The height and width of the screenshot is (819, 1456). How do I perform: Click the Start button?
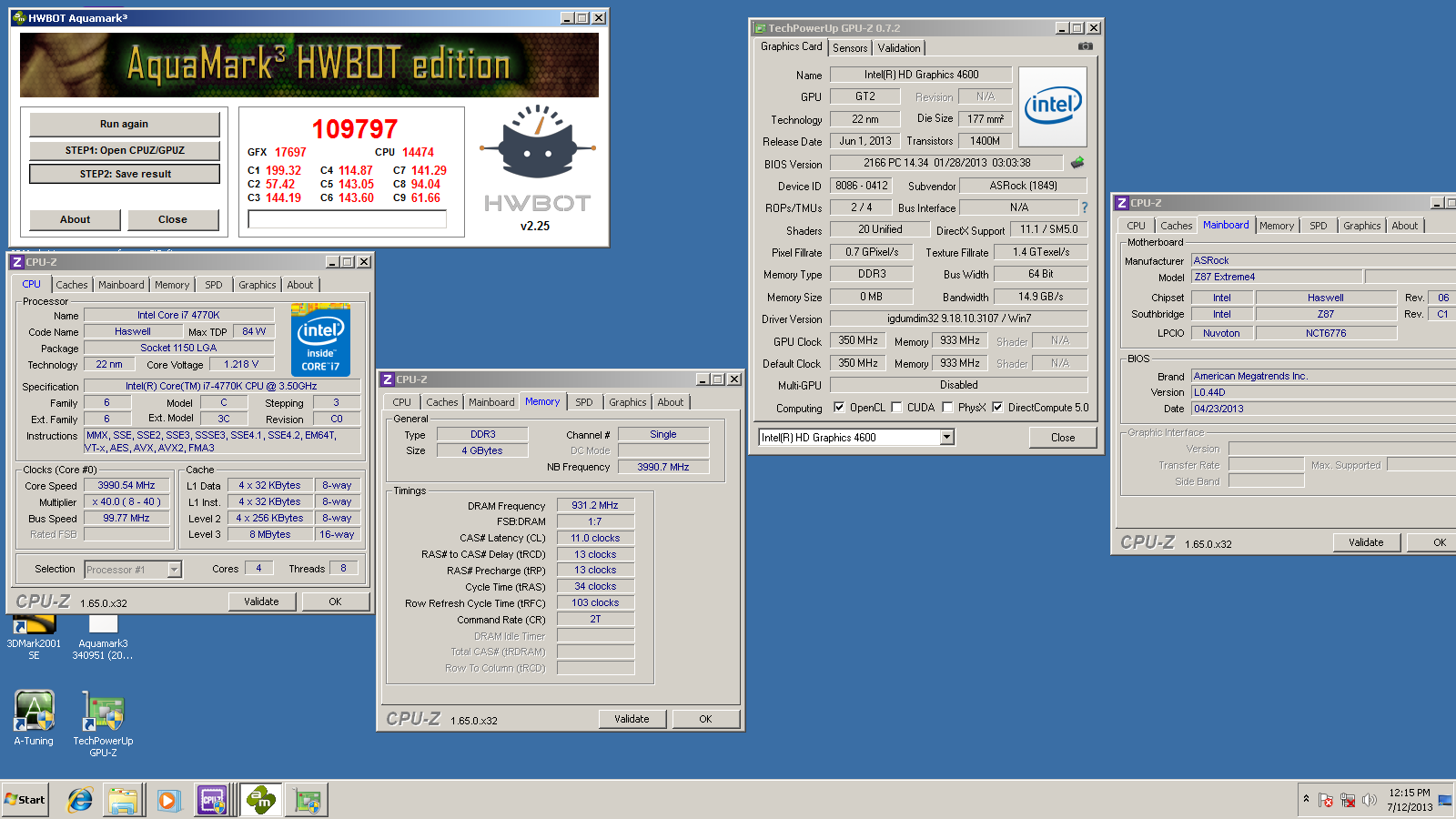(x=25, y=800)
